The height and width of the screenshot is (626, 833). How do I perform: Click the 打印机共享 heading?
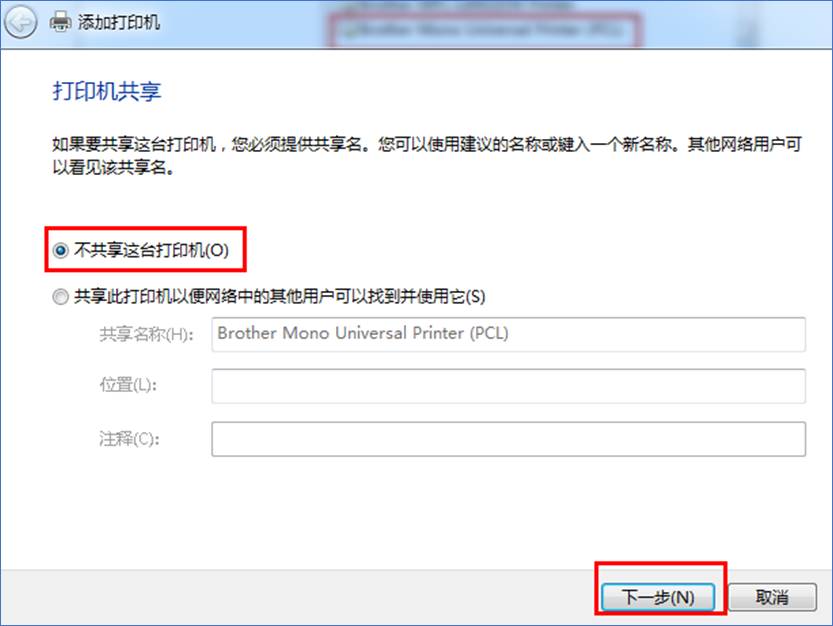click(107, 91)
